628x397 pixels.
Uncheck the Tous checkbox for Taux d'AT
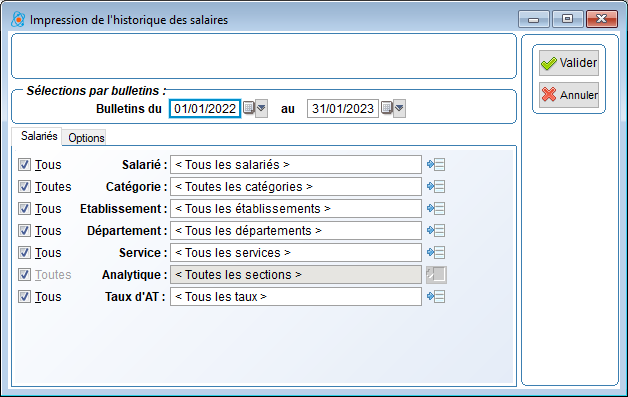pos(24,297)
